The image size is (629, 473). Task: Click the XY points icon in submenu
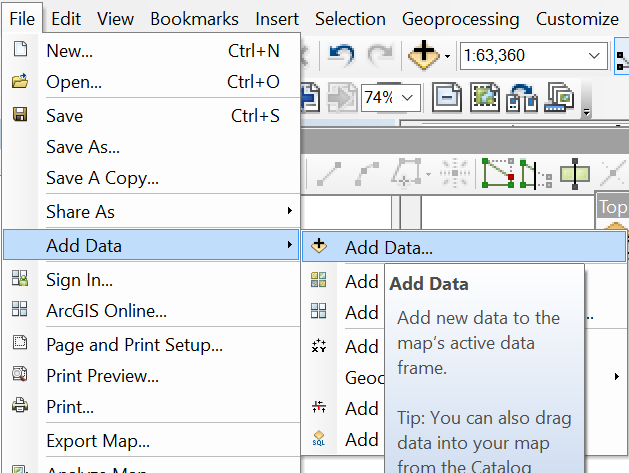319,345
